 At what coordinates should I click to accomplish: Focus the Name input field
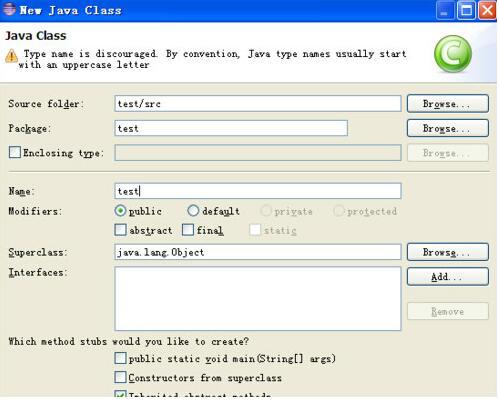point(258,191)
